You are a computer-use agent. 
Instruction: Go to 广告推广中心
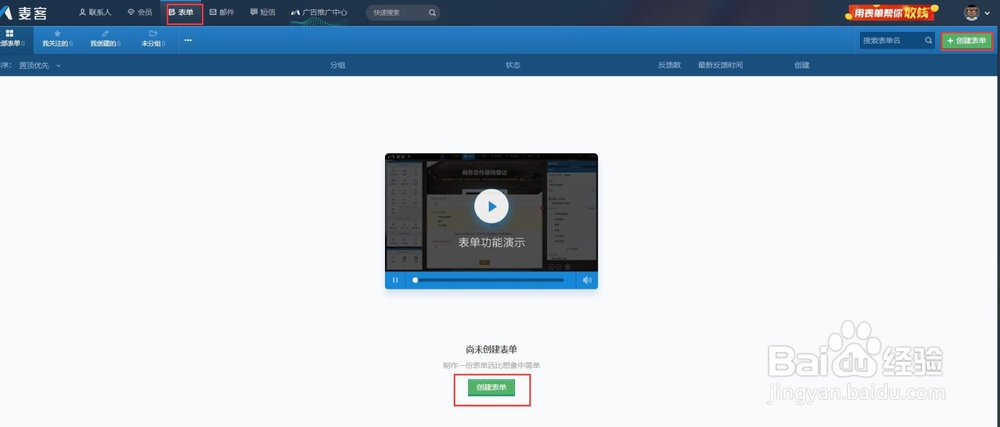[x=320, y=12]
